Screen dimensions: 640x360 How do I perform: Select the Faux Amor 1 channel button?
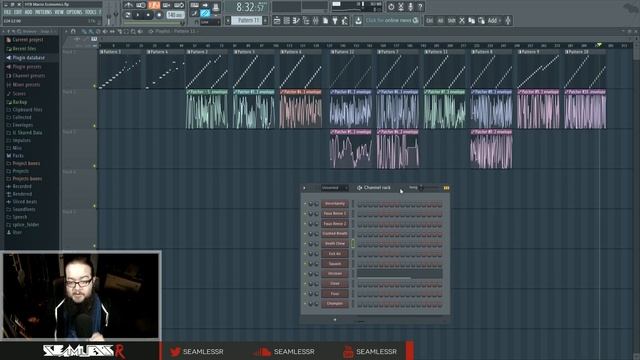click(335, 213)
